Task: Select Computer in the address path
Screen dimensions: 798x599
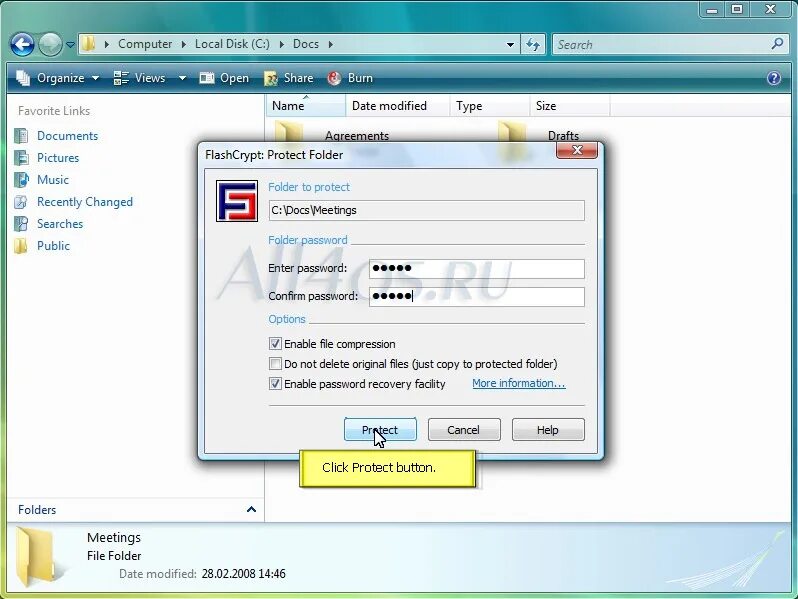Action: pos(145,44)
